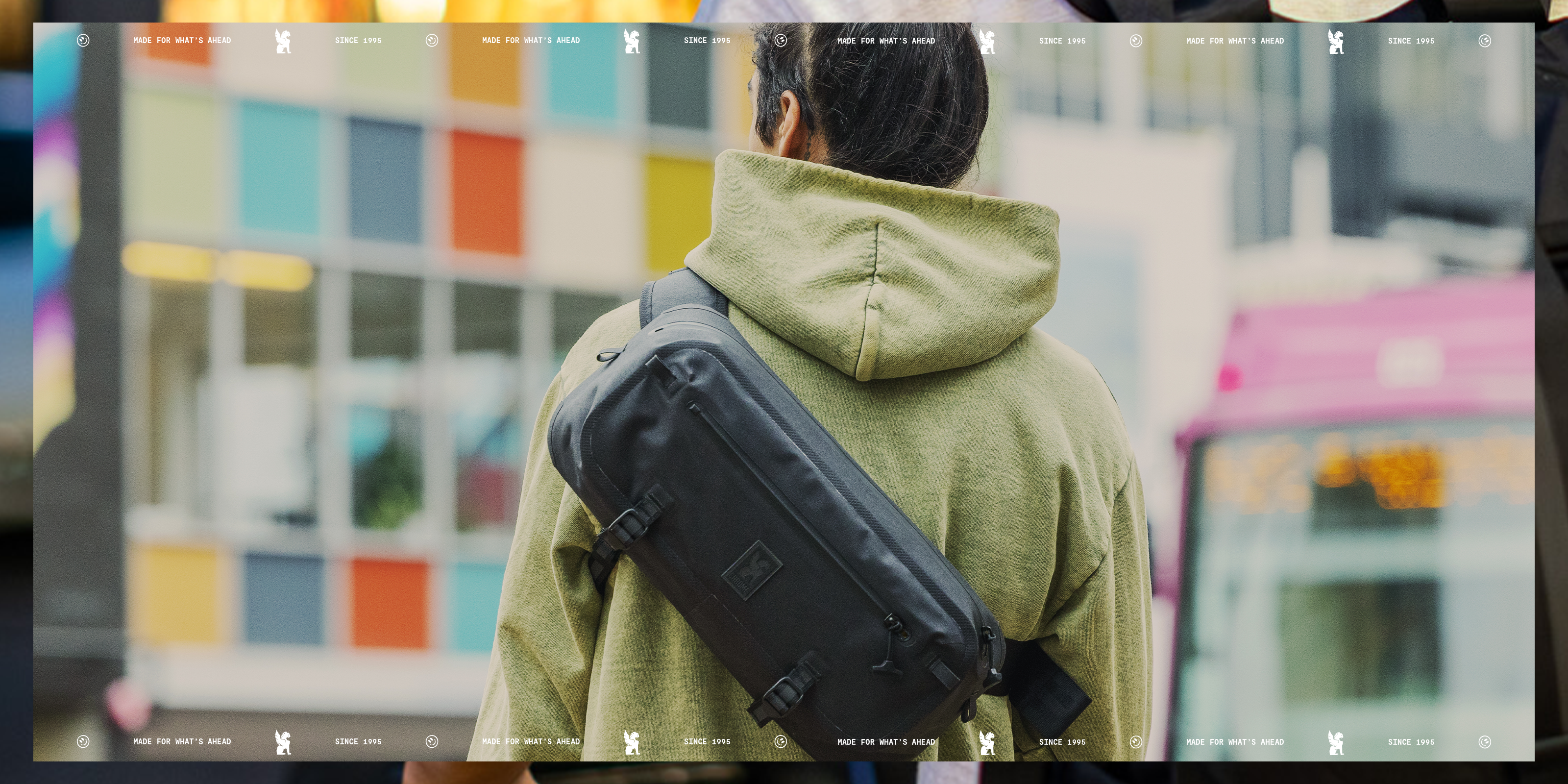
Task: Click the first 'MADE FOR WHAT'S AHEAD' top text
Action: [182, 41]
